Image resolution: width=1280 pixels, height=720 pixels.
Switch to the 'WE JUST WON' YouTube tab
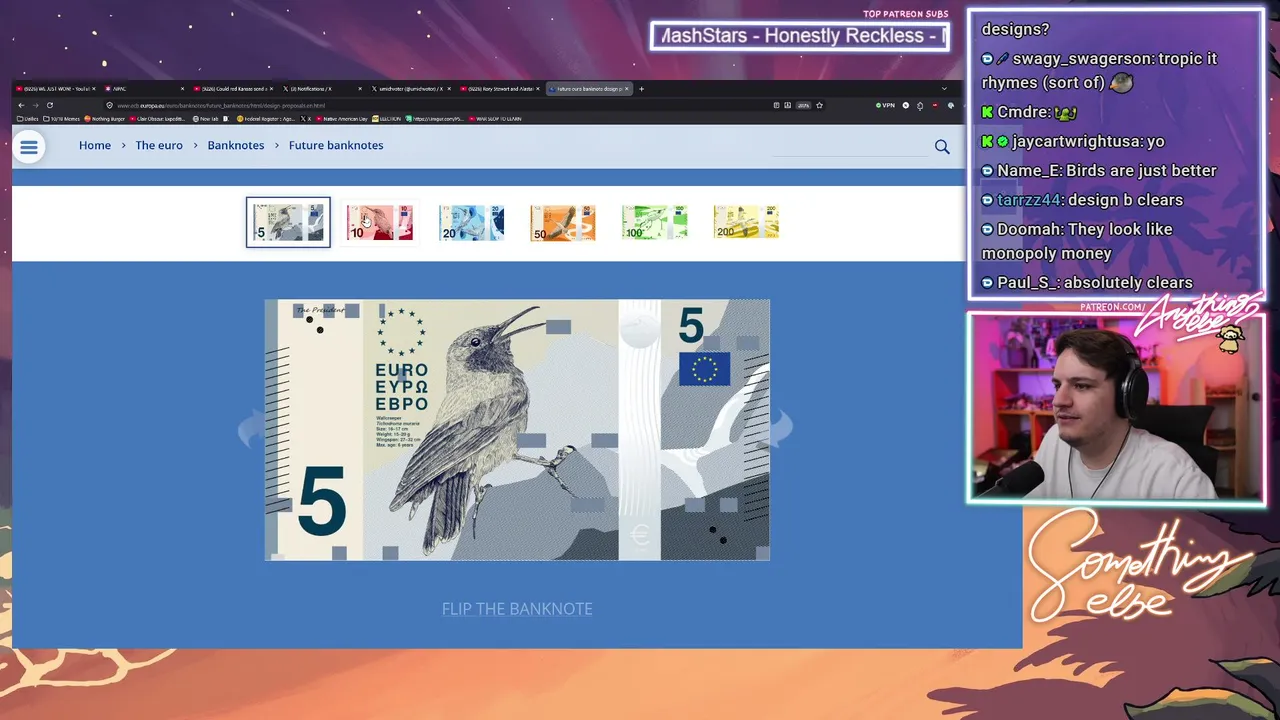click(x=56, y=89)
